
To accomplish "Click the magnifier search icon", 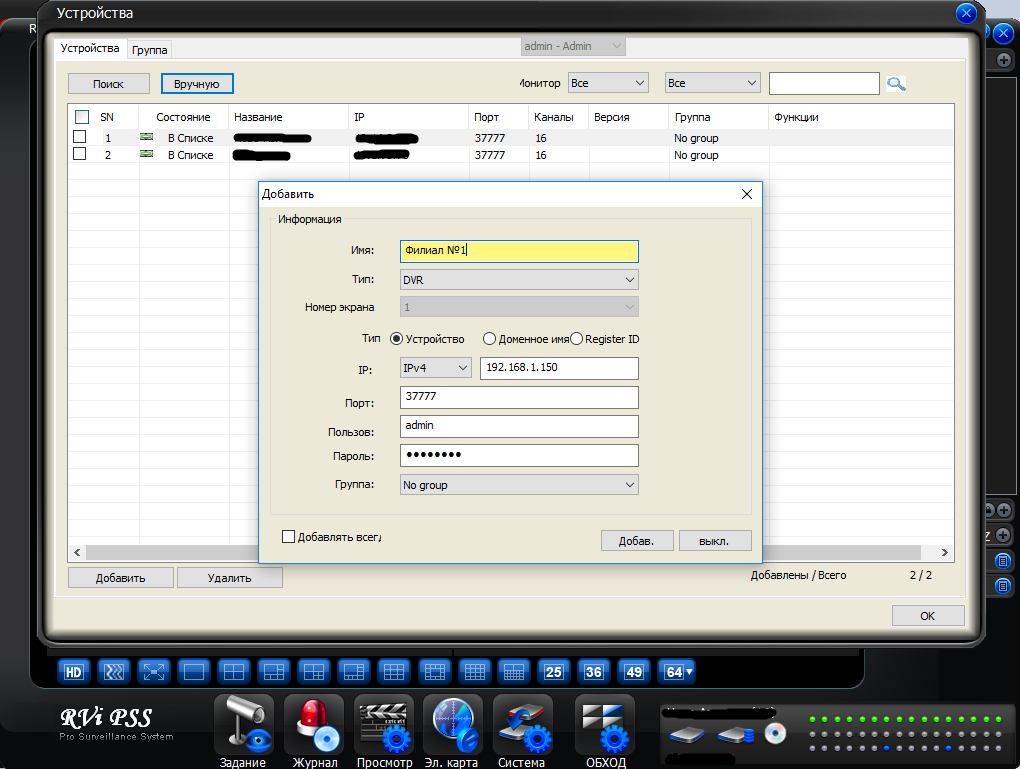I will click(x=896, y=84).
